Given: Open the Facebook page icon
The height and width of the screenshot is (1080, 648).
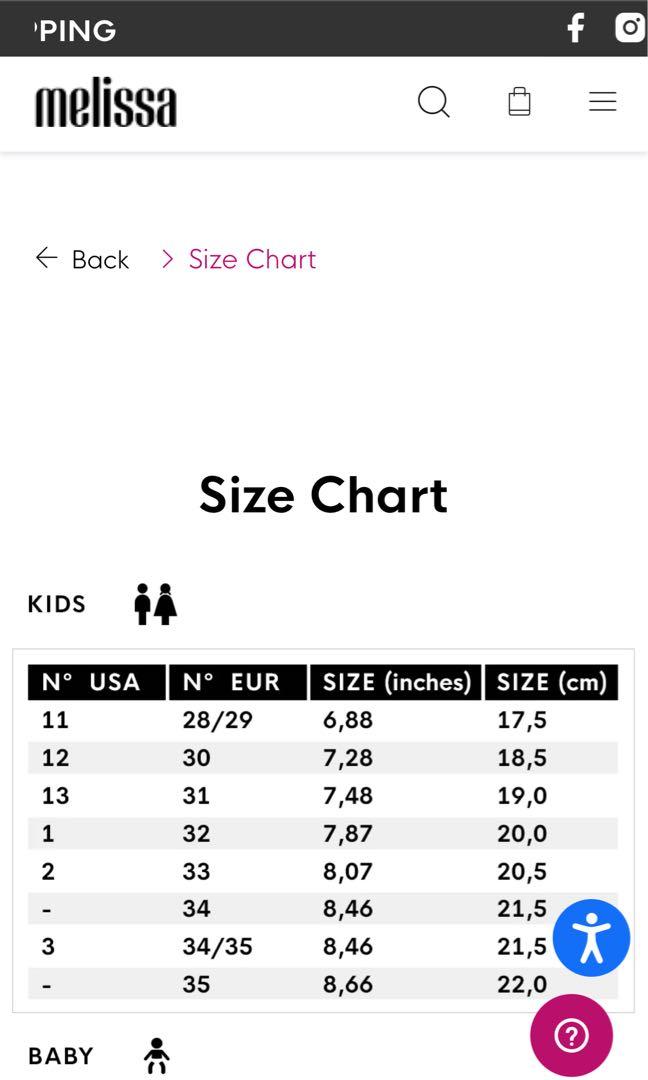Looking at the screenshot, I should pyautogui.click(x=575, y=28).
